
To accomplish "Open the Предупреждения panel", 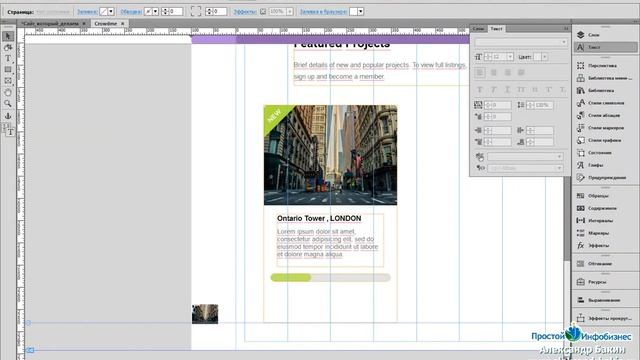I will point(605,178).
